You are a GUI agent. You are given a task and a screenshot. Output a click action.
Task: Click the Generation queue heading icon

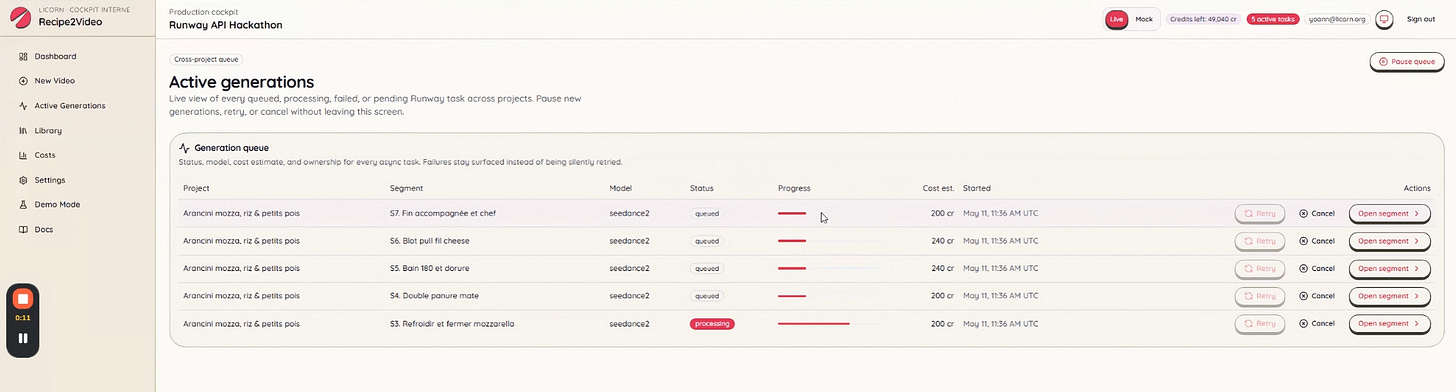point(184,148)
